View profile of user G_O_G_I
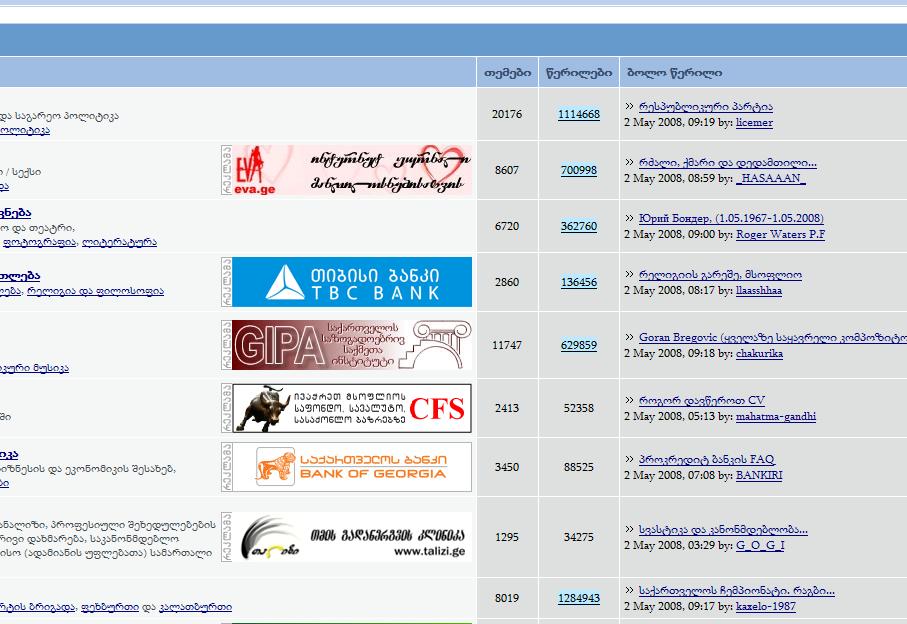Image resolution: width=907 pixels, height=624 pixels. tap(760, 545)
